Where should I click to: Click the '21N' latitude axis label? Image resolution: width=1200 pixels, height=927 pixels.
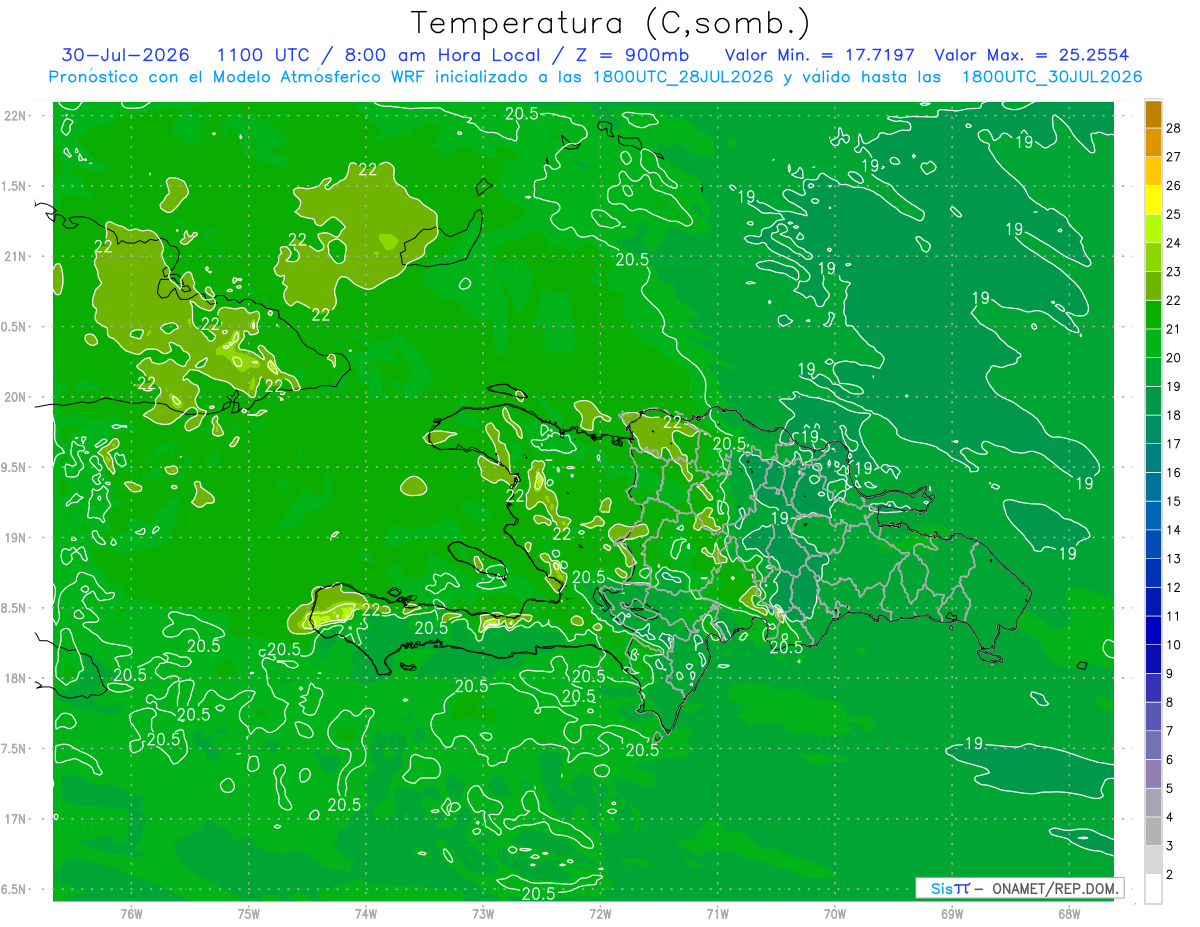pos(15,257)
